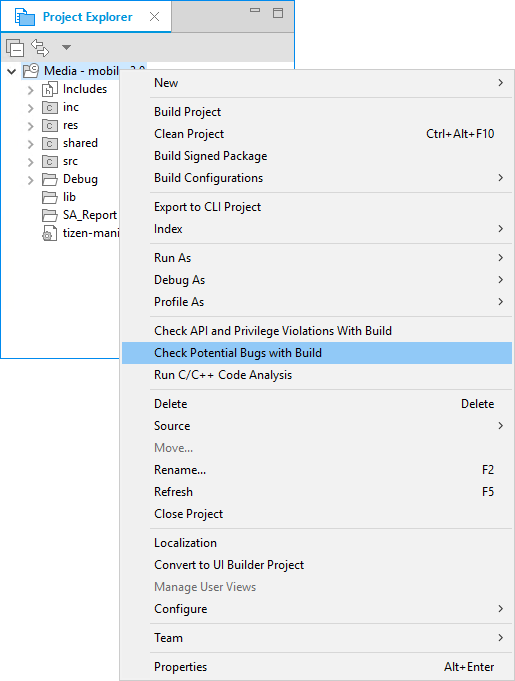Choose Export to CLI Project

click(317, 207)
